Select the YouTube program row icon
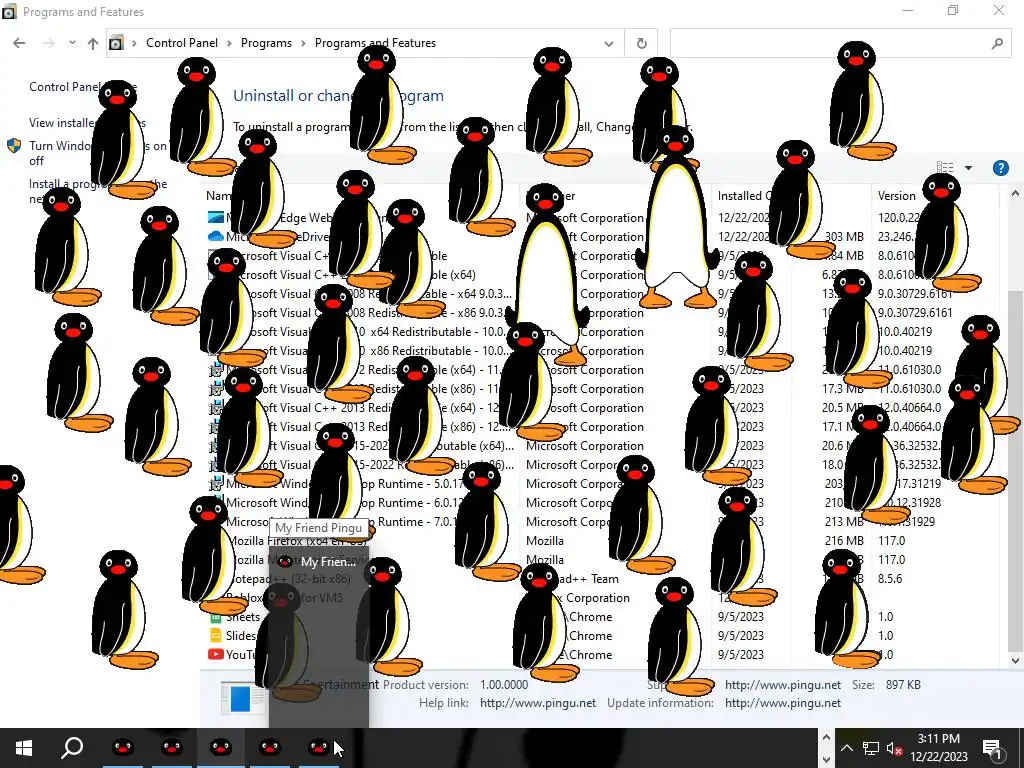 pyautogui.click(x=216, y=654)
